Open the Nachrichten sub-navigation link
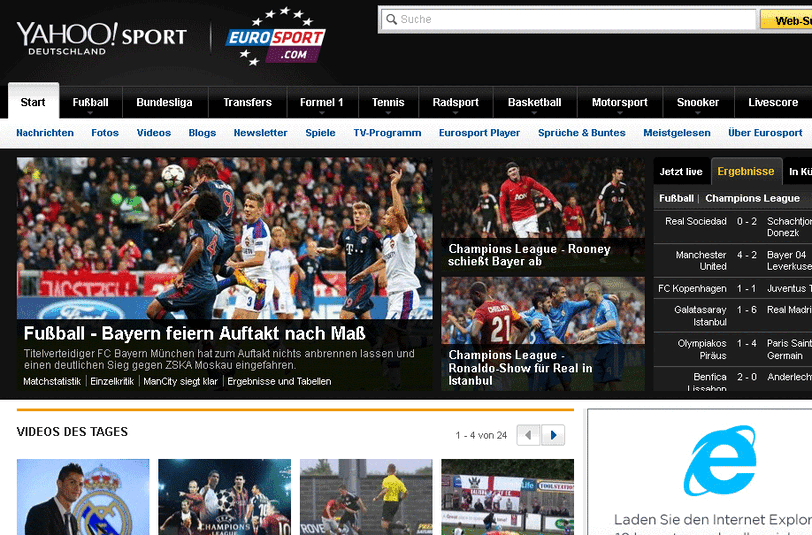The width and height of the screenshot is (812, 535). point(45,133)
